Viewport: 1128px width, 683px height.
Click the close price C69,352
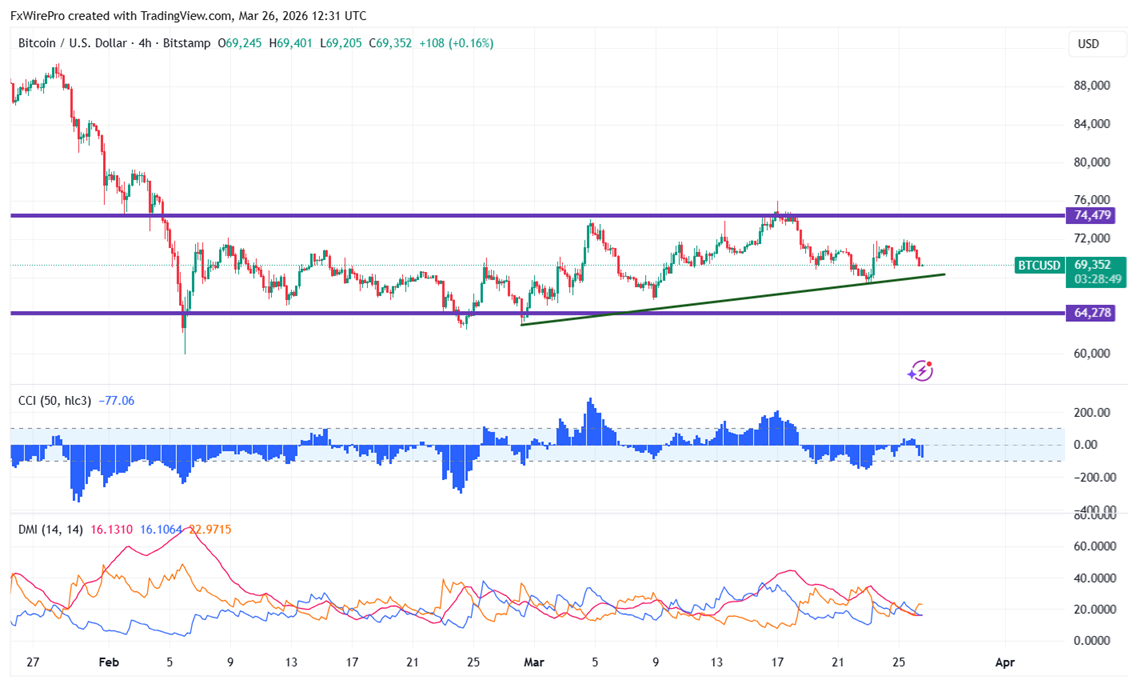[391, 43]
